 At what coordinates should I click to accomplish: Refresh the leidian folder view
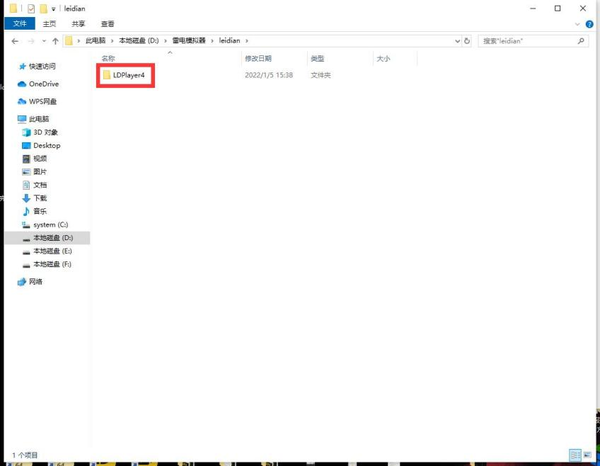[x=467, y=41]
